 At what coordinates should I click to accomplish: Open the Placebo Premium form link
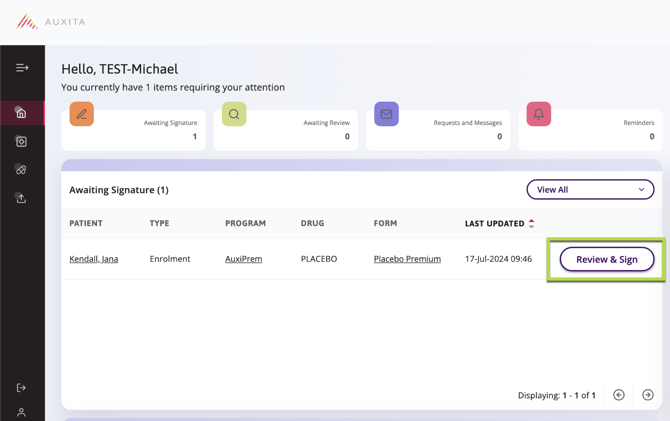point(407,259)
